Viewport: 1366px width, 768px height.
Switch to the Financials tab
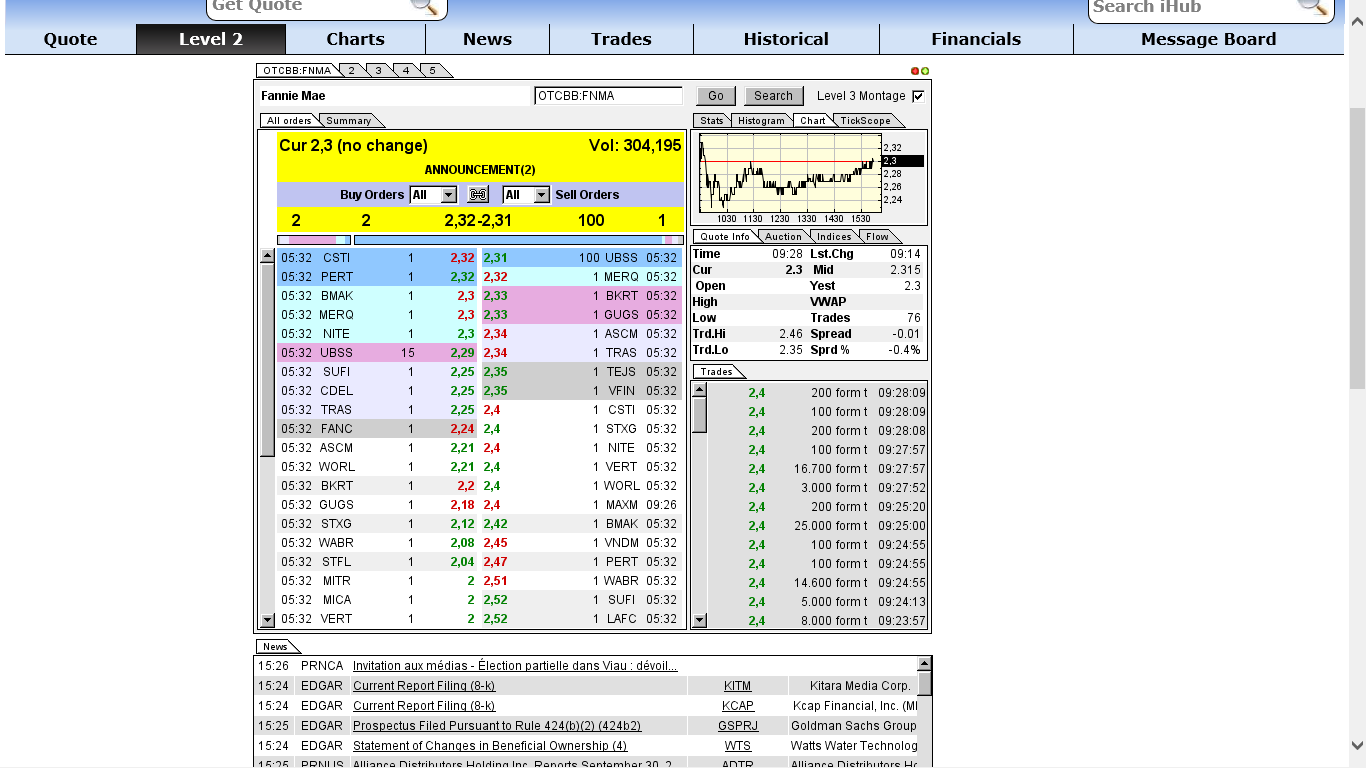(976, 39)
